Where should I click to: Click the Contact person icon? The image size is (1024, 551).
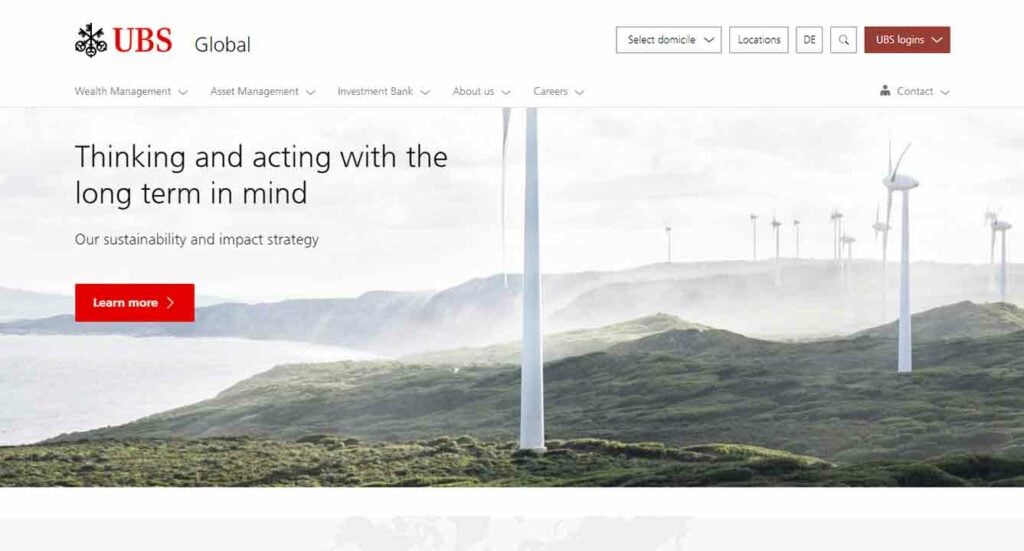tap(885, 91)
